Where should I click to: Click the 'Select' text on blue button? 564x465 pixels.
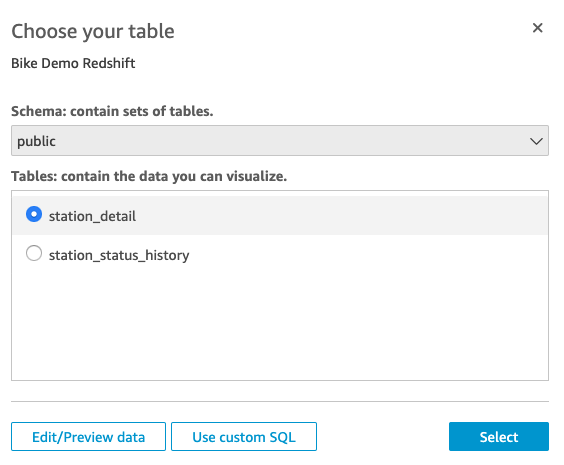pos(499,437)
